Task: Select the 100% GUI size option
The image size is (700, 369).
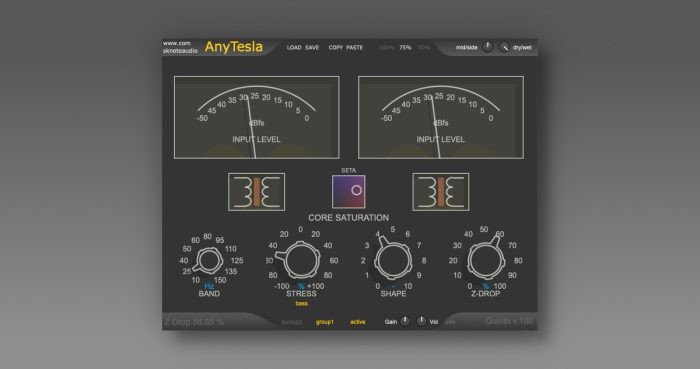Action: [386, 47]
